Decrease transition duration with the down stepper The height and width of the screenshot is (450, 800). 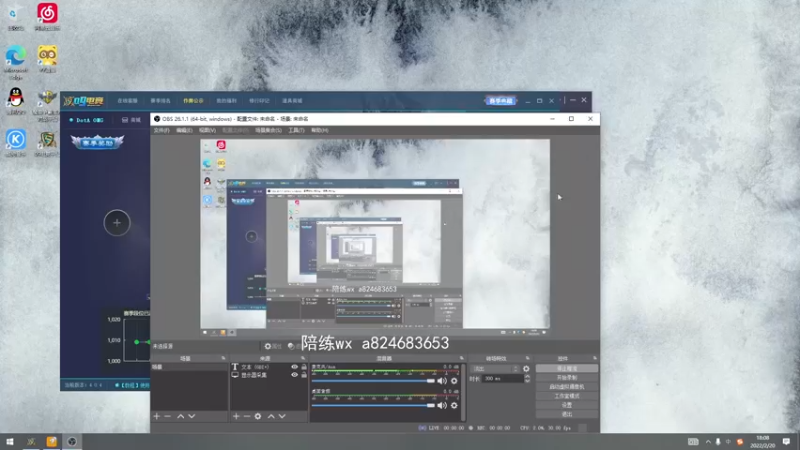click(x=527, y=381)
